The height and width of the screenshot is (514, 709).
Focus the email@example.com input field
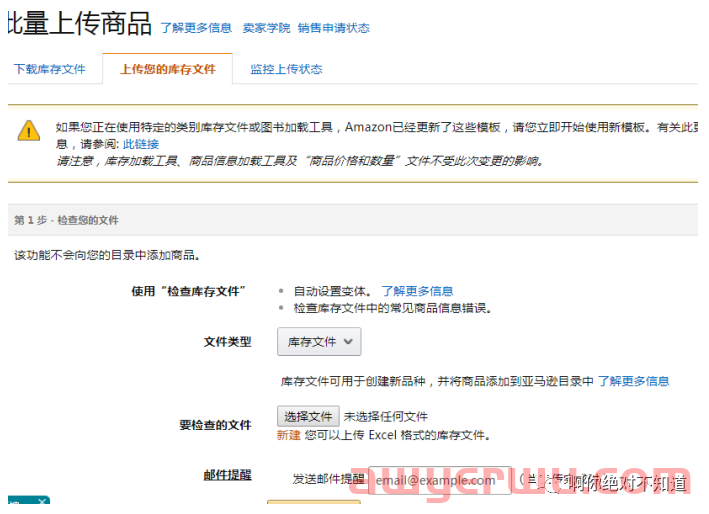coord(440,480)
